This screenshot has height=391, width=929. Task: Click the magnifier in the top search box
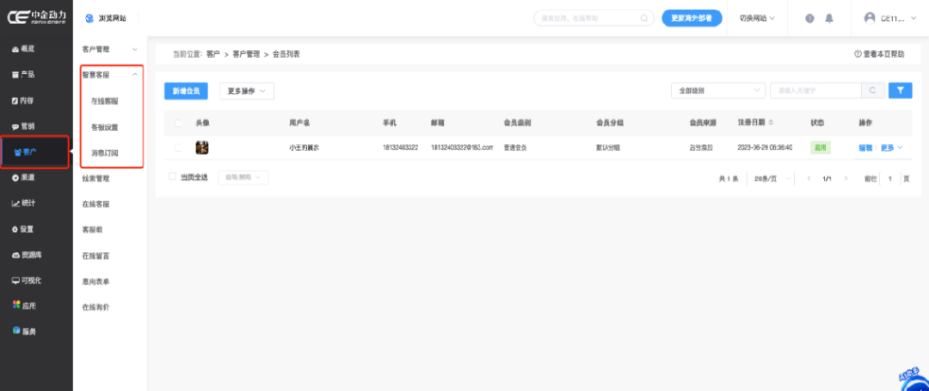[x=644, y=18]
